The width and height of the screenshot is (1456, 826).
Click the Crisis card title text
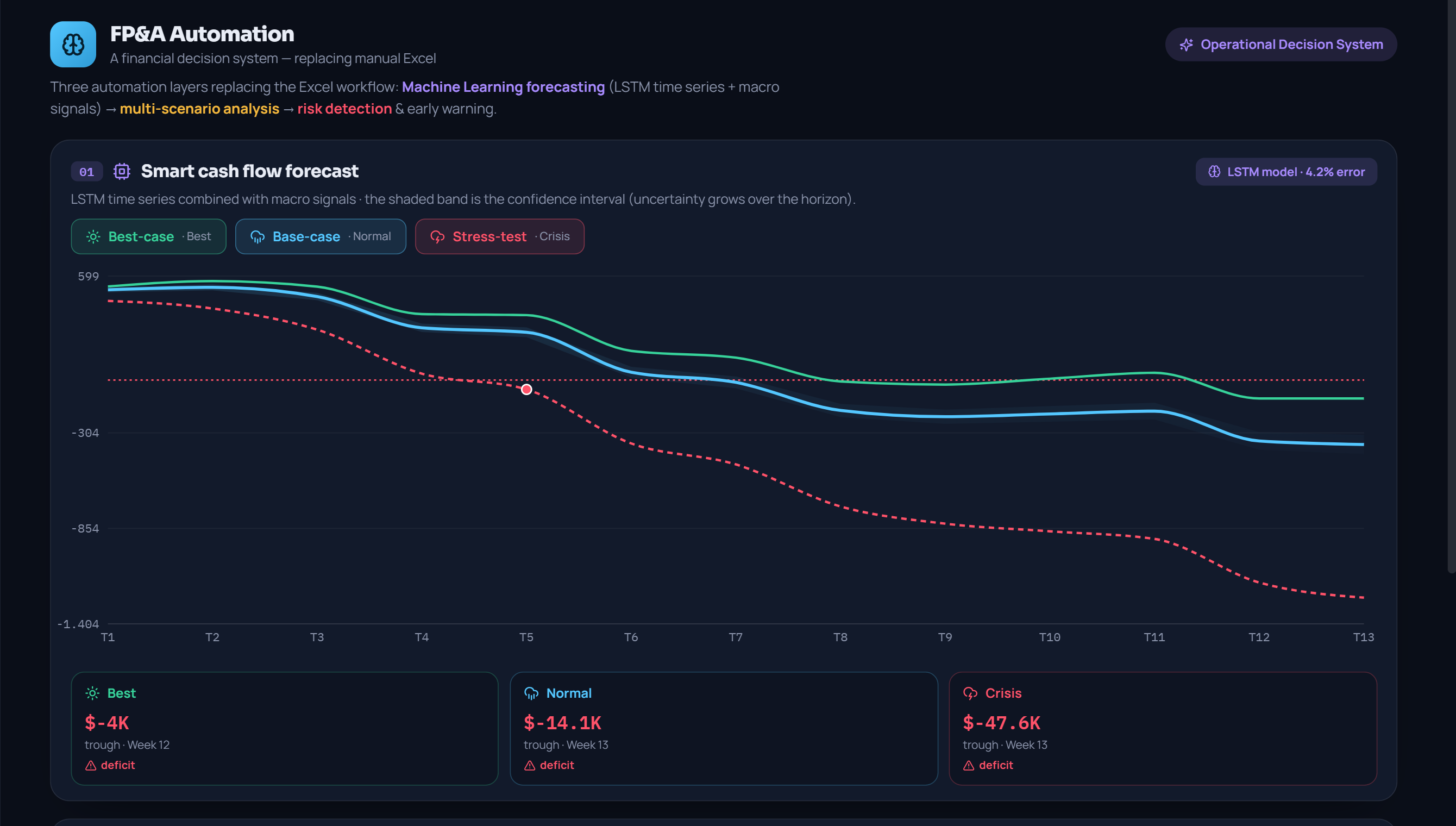point(1003,693)
